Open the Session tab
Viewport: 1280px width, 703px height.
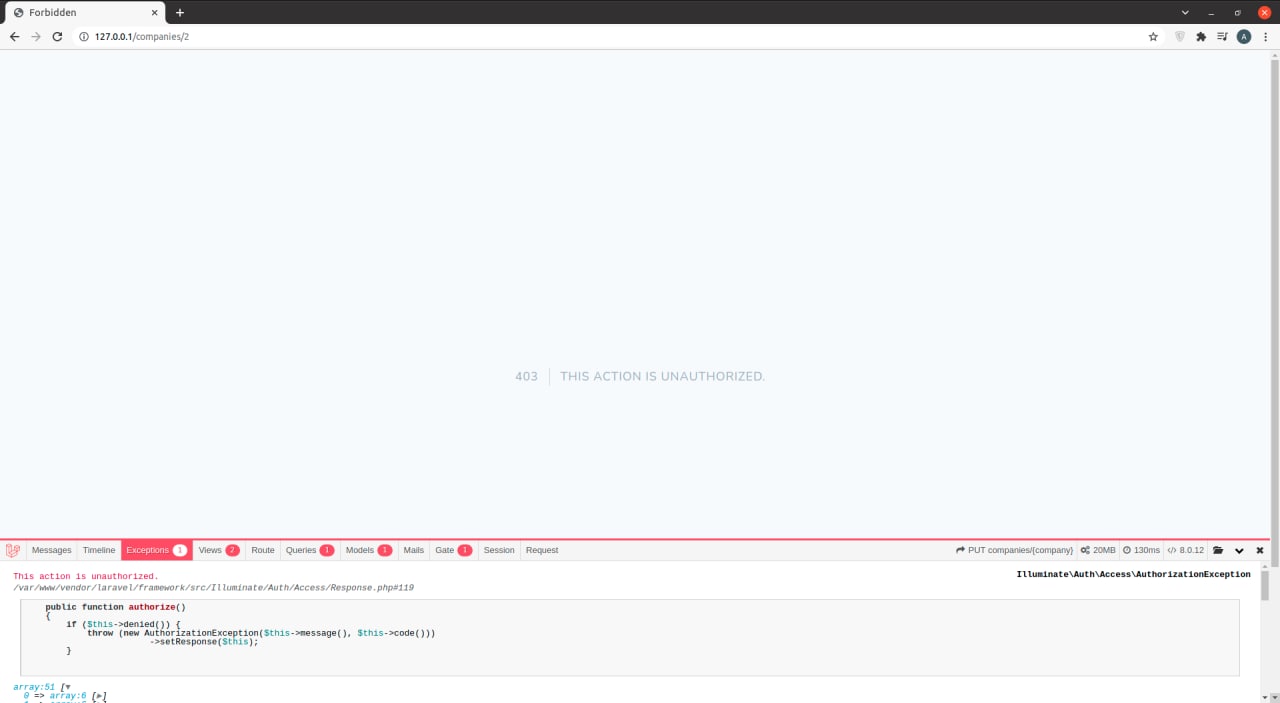[x=499, y=550]
